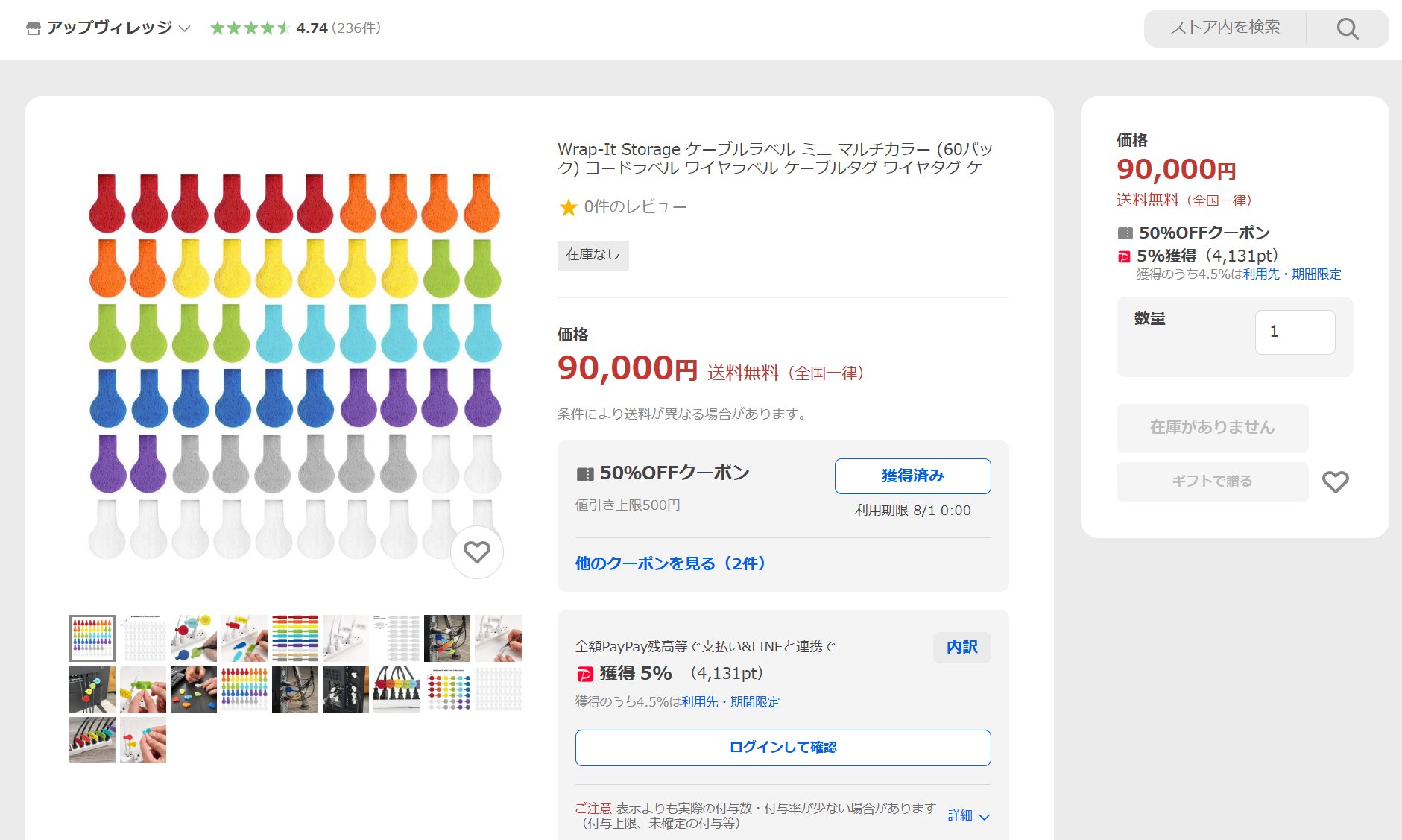Click the heart icon beside ギフトで贈る
Viewport: 1402px width, 840px height.
click(1336, 481)
